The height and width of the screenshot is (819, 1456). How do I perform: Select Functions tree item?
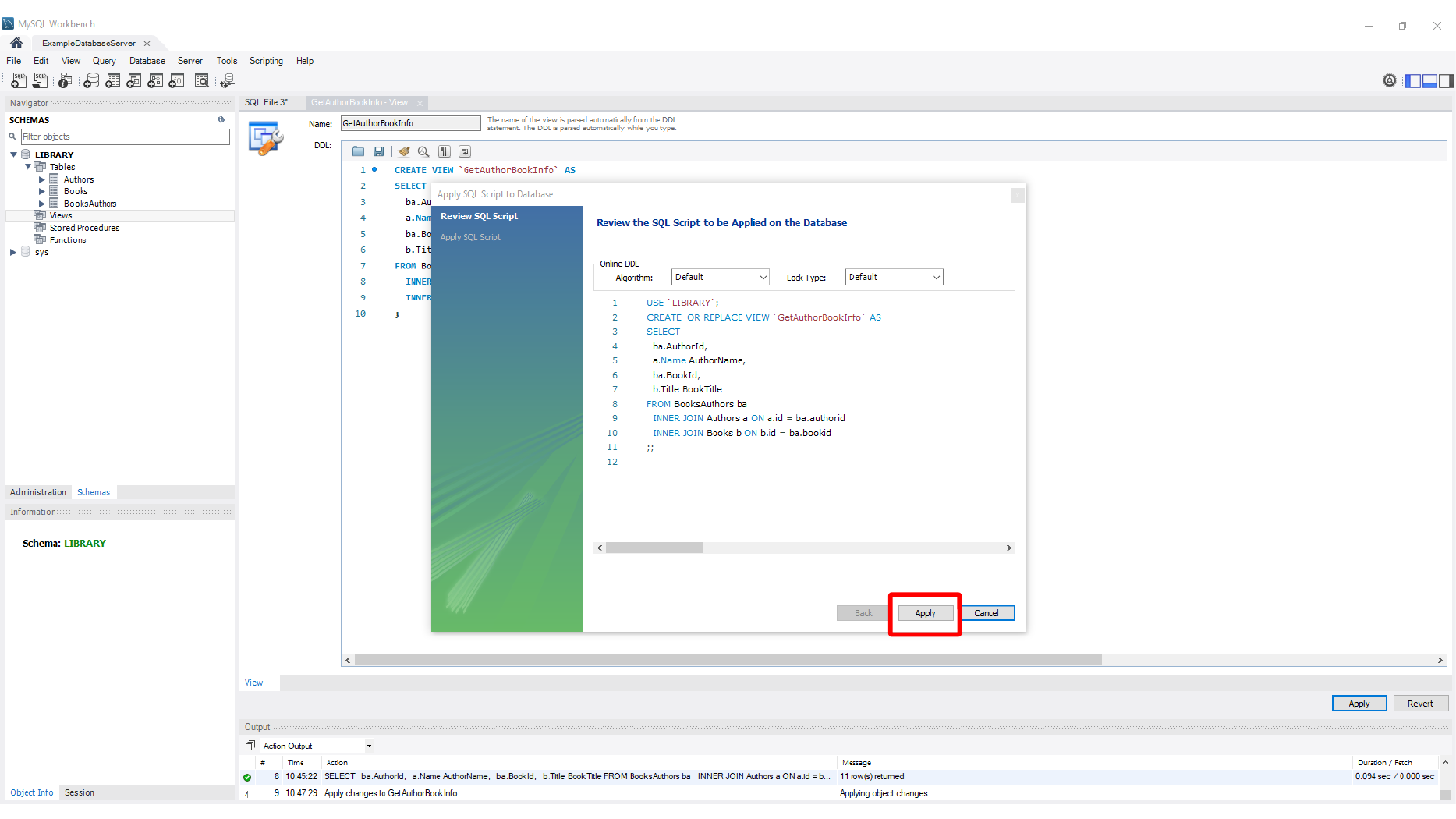[x=67, y=239]
